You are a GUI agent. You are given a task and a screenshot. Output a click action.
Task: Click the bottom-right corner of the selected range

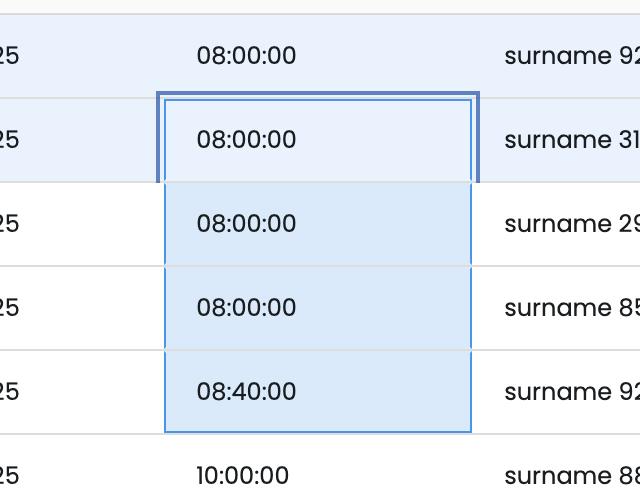click(471, 432)
